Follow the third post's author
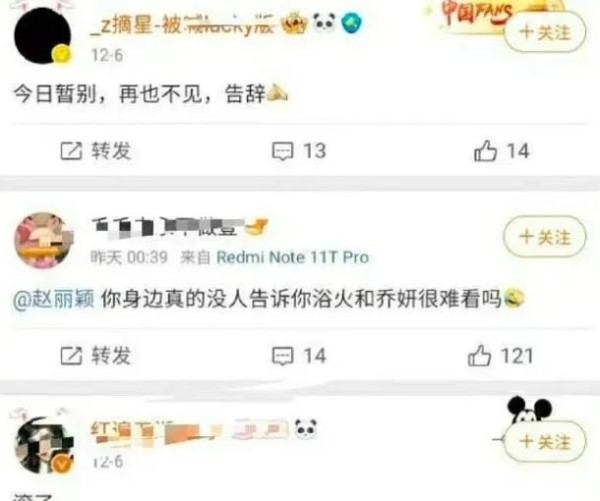Image resolution: width=600 pixels, height=501 pixels. point(545,441)
